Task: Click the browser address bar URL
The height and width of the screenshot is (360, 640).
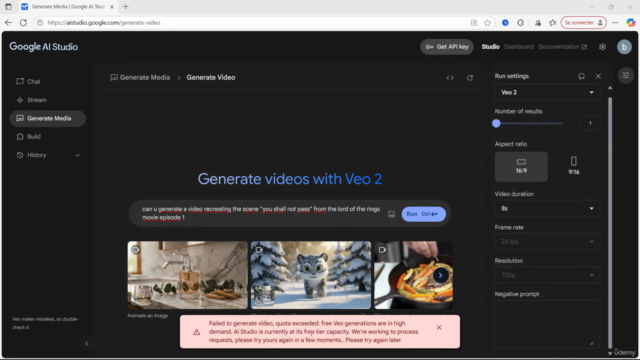Action: click(x=104, y=23)
